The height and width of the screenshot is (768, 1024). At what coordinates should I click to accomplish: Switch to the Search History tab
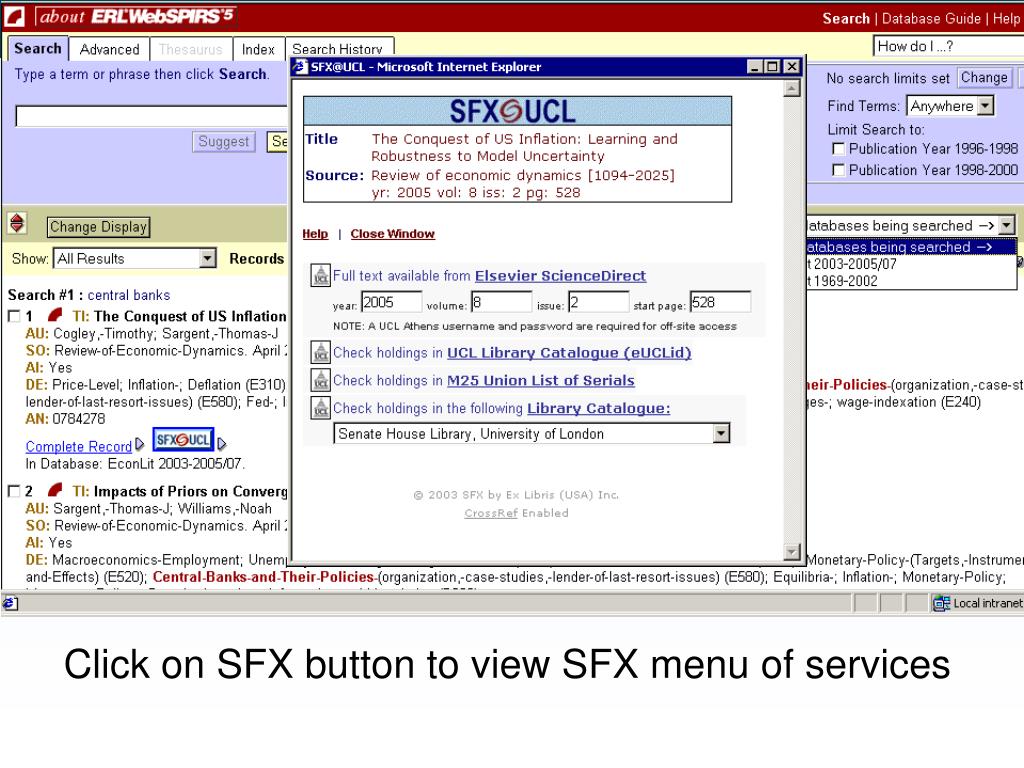click(337, 49)
